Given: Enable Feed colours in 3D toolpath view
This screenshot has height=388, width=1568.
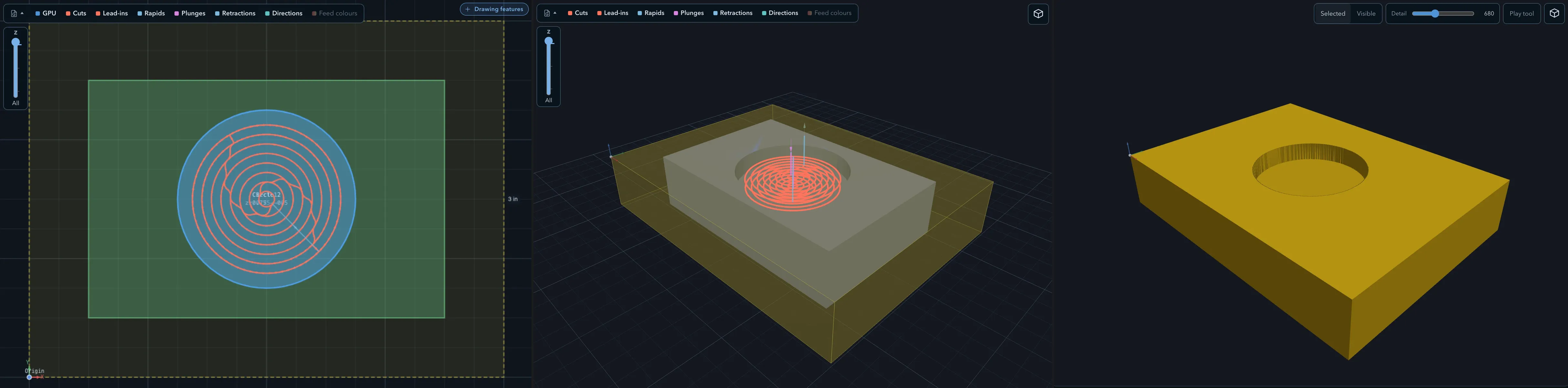Looking at the screenshot, I should pyautogui.click(x=830, y=13).
